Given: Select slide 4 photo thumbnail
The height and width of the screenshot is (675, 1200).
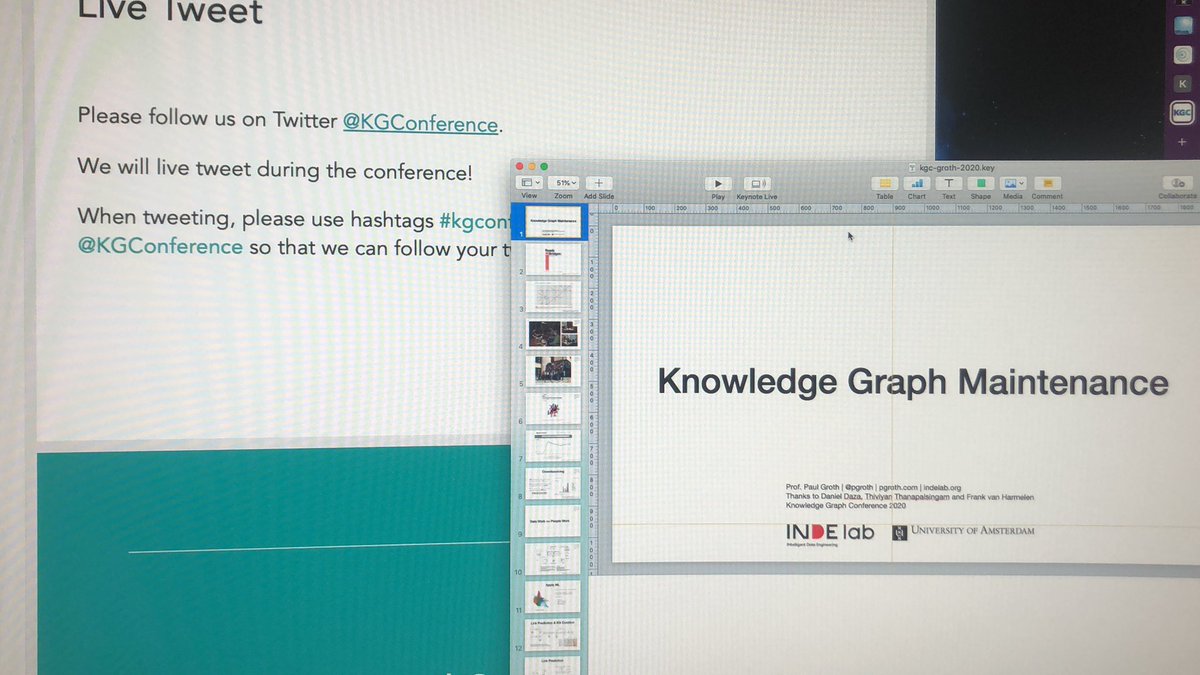Looking at the screenshot, I should click(553, 333).
